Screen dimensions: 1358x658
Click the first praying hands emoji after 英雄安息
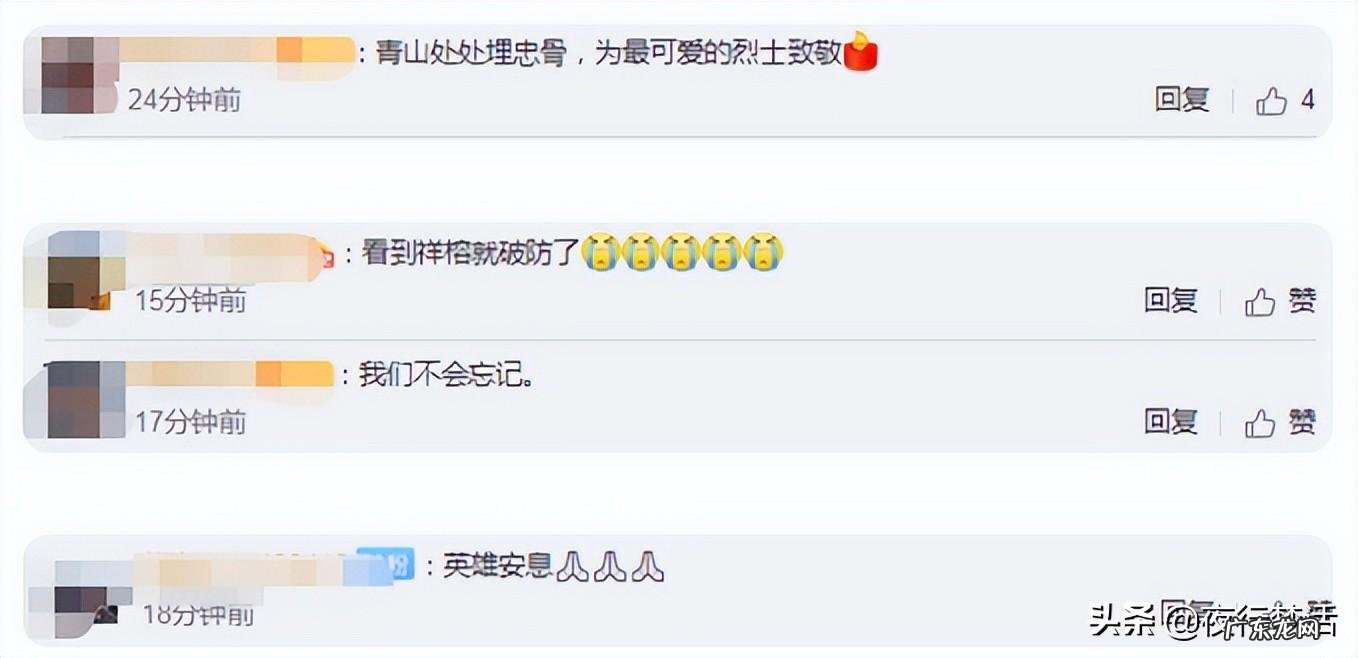pos(573,567)
